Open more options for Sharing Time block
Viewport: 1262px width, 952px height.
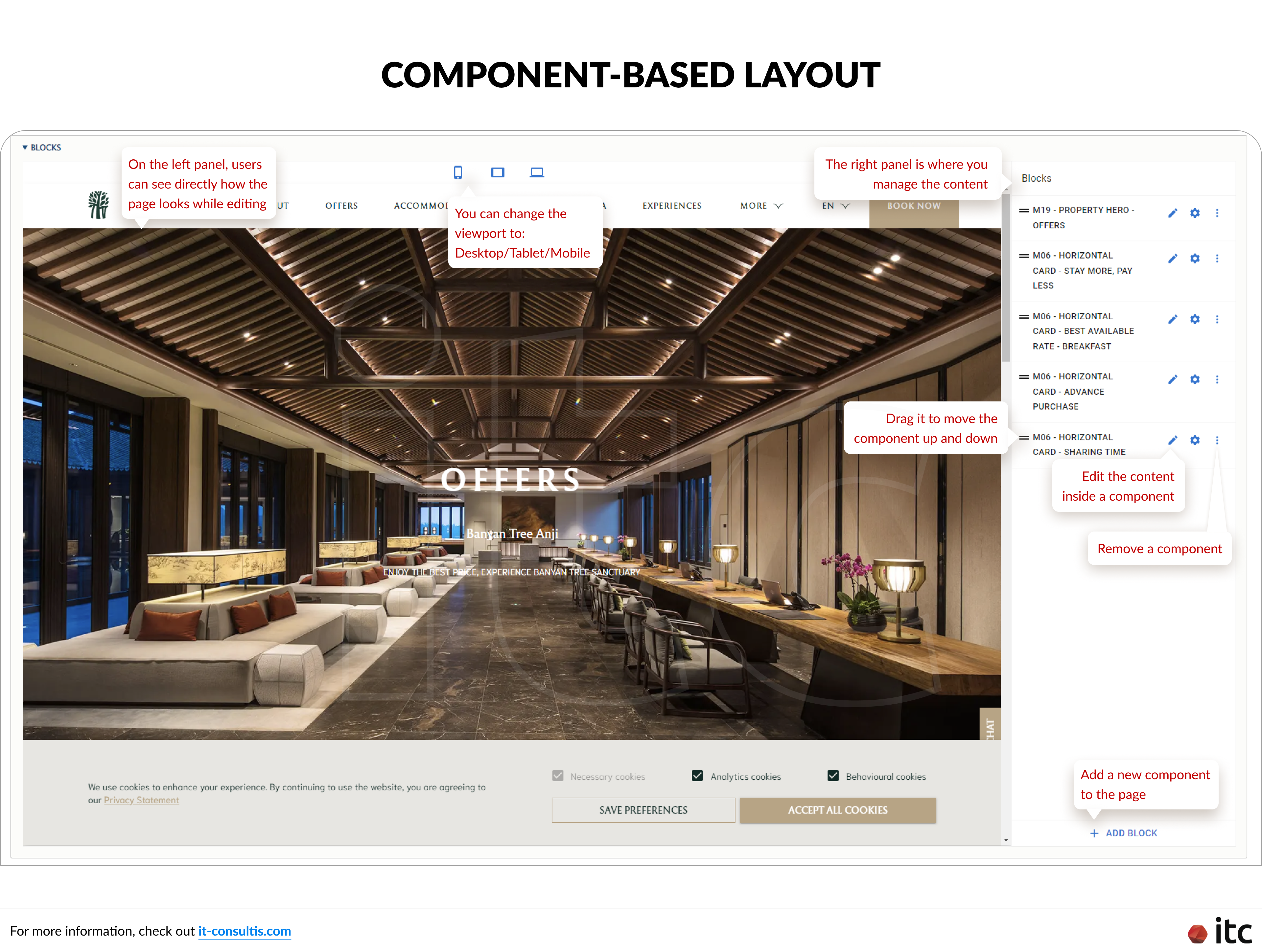[1217, 440]
